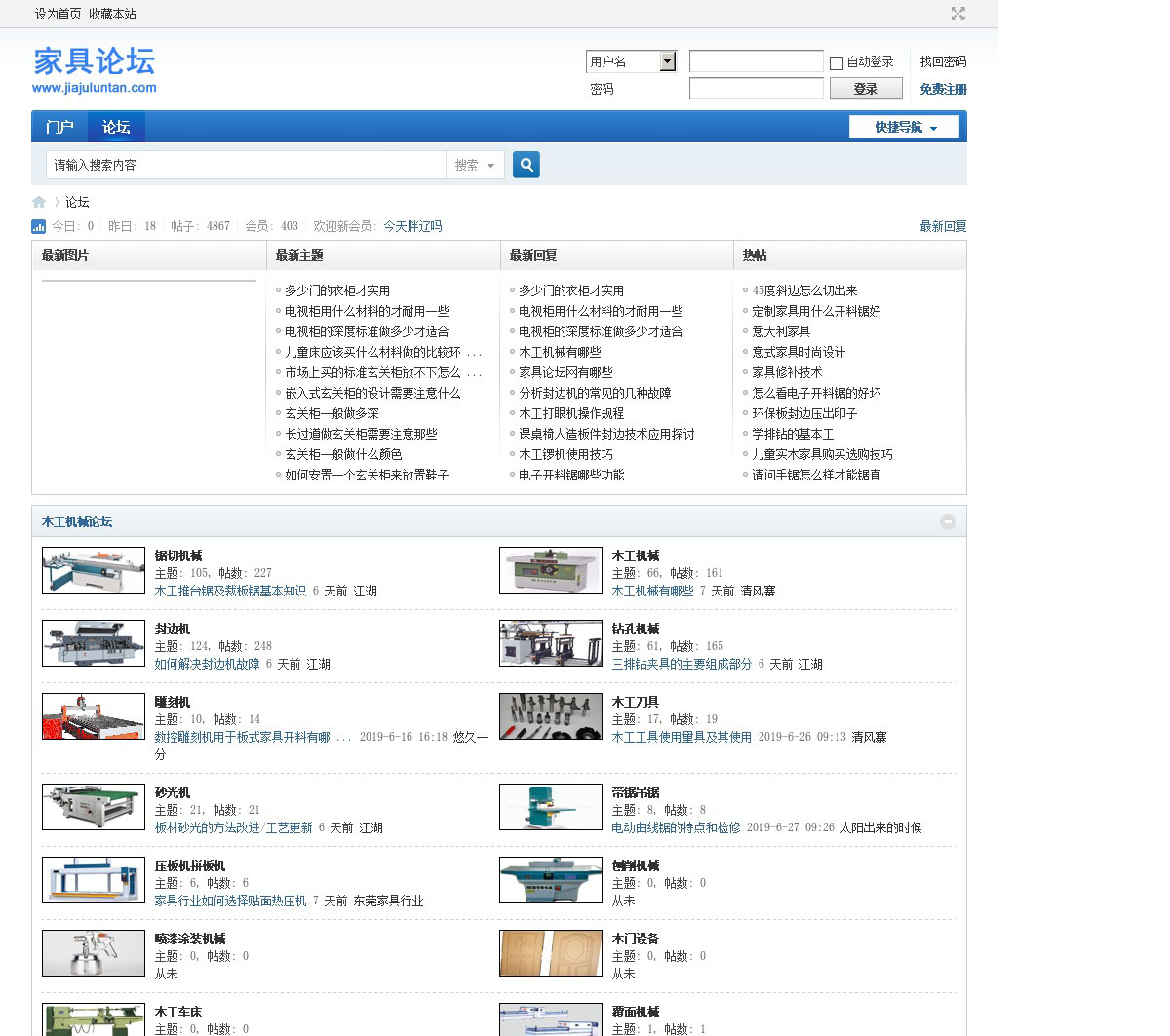Enable the 自动登录 checkbox

click(837, 62)
